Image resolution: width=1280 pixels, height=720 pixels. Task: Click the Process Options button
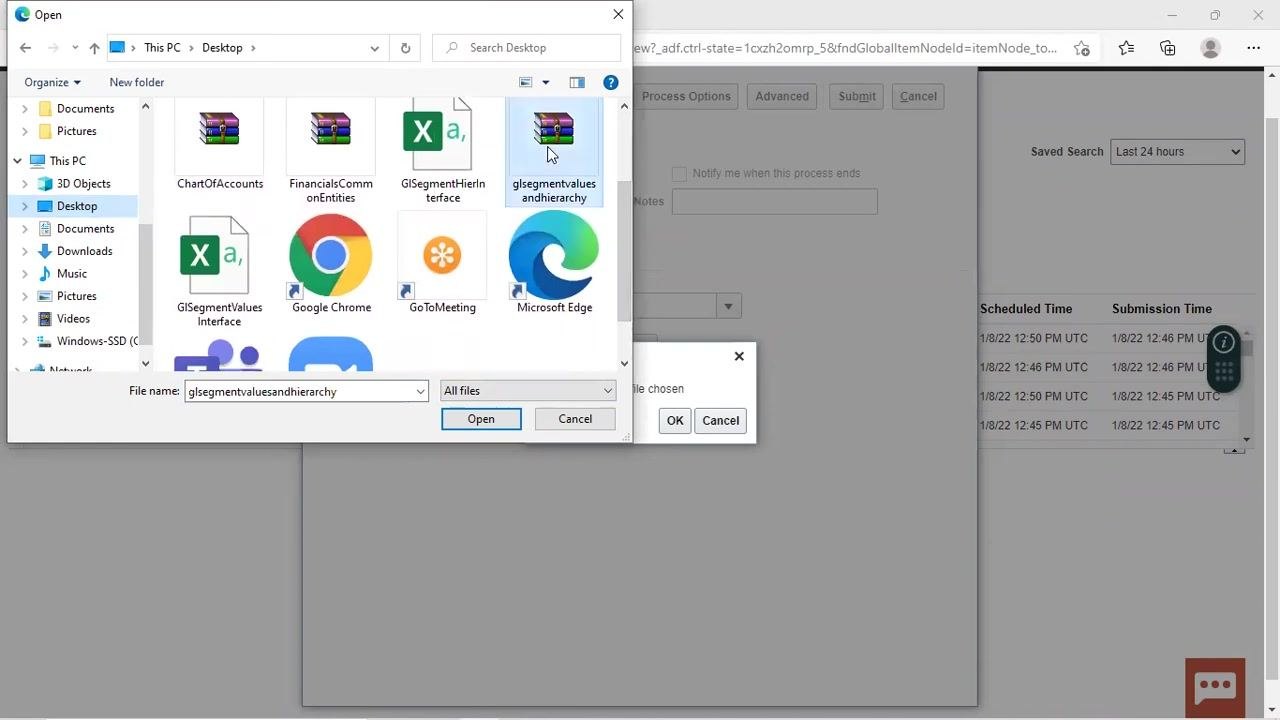(686, 97)
